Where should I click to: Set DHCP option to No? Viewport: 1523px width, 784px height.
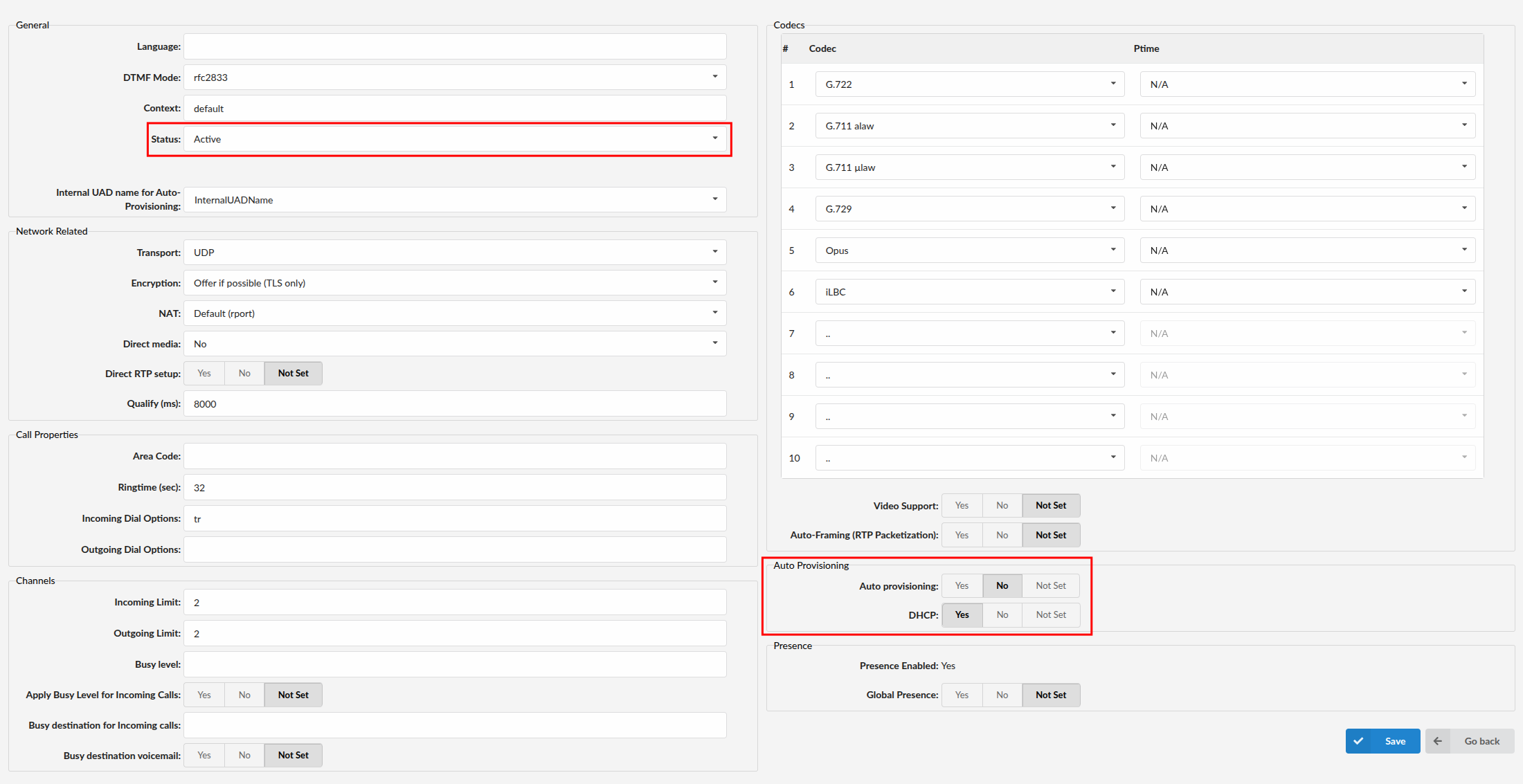(x=1002, y=615)
